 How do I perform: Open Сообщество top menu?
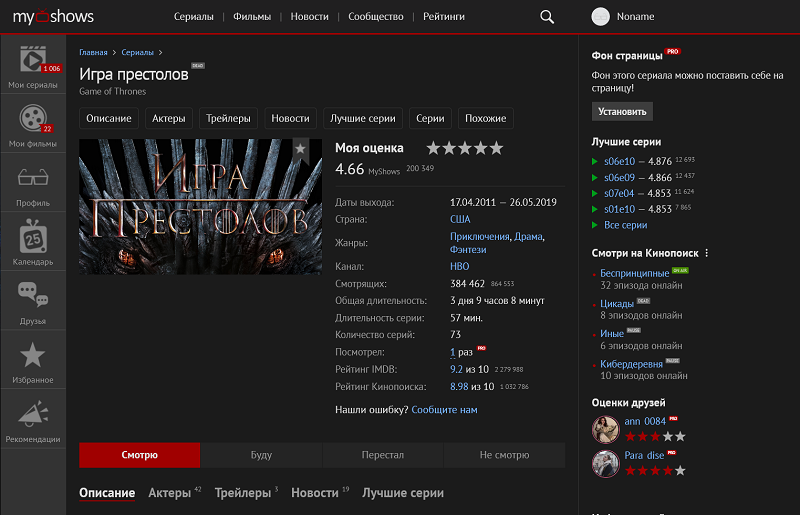(376, 17)
